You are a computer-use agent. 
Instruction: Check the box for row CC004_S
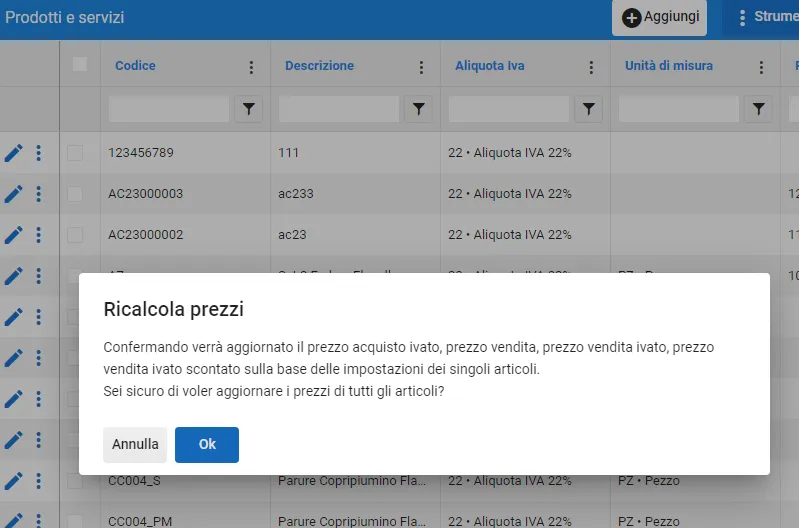pyautogui.click(x=75, y=481)
